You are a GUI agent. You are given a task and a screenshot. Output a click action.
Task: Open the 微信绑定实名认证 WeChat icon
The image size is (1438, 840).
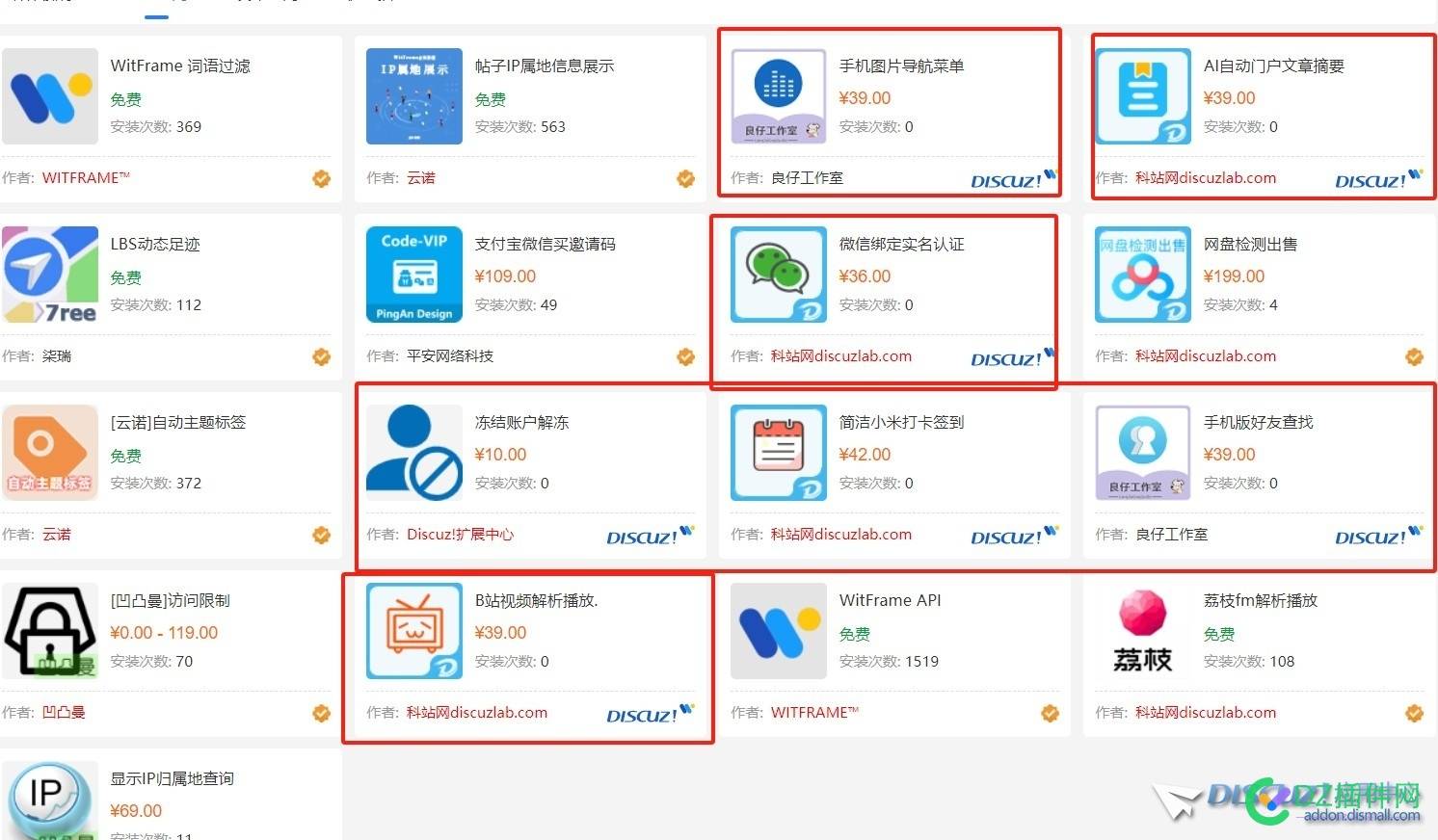click(779, 275)
